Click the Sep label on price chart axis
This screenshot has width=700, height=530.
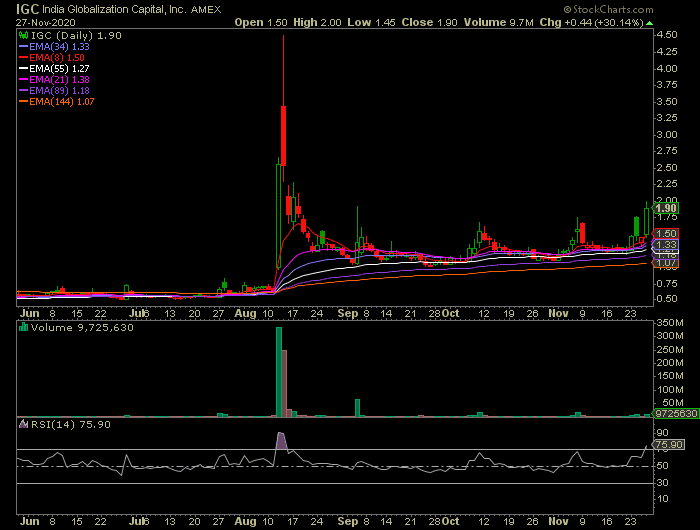(348, 313)
